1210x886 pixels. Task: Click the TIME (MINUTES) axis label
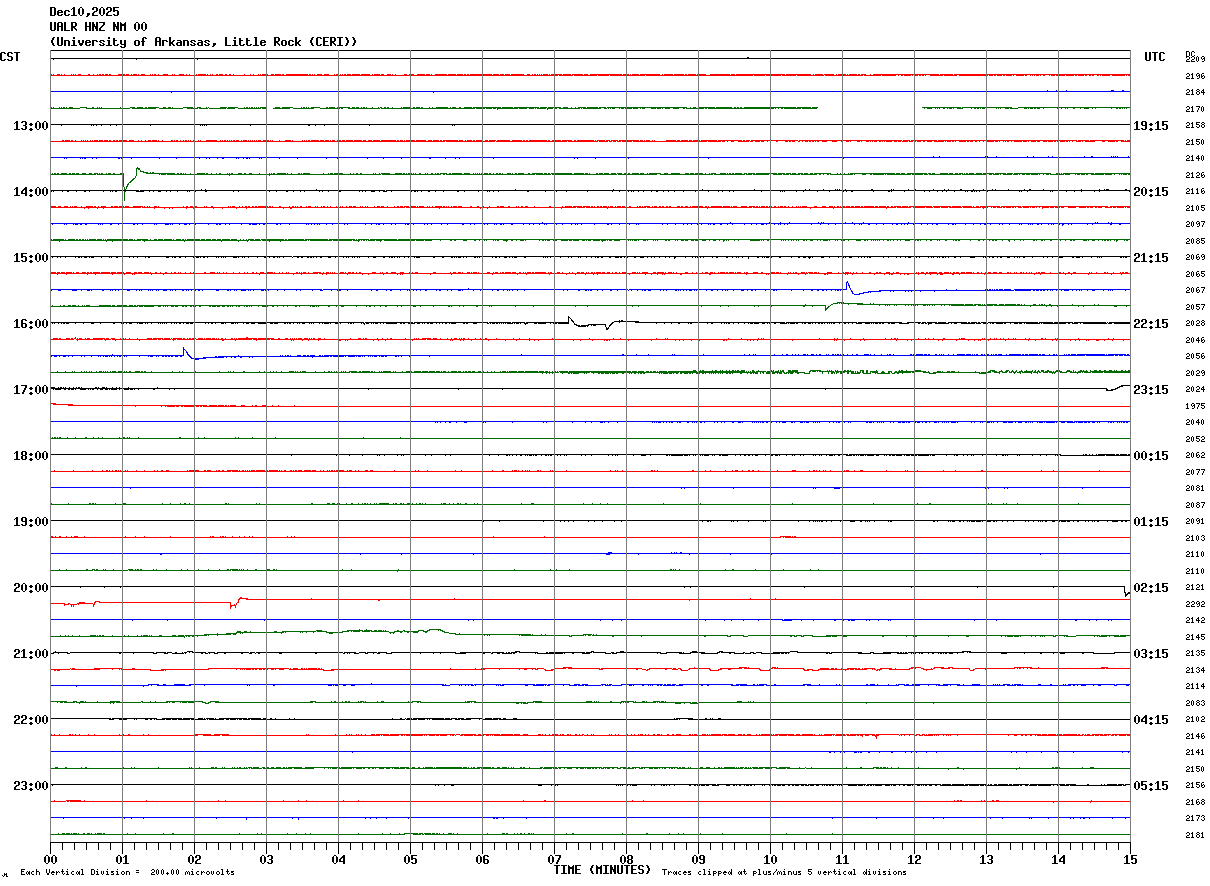pos(602,869)
